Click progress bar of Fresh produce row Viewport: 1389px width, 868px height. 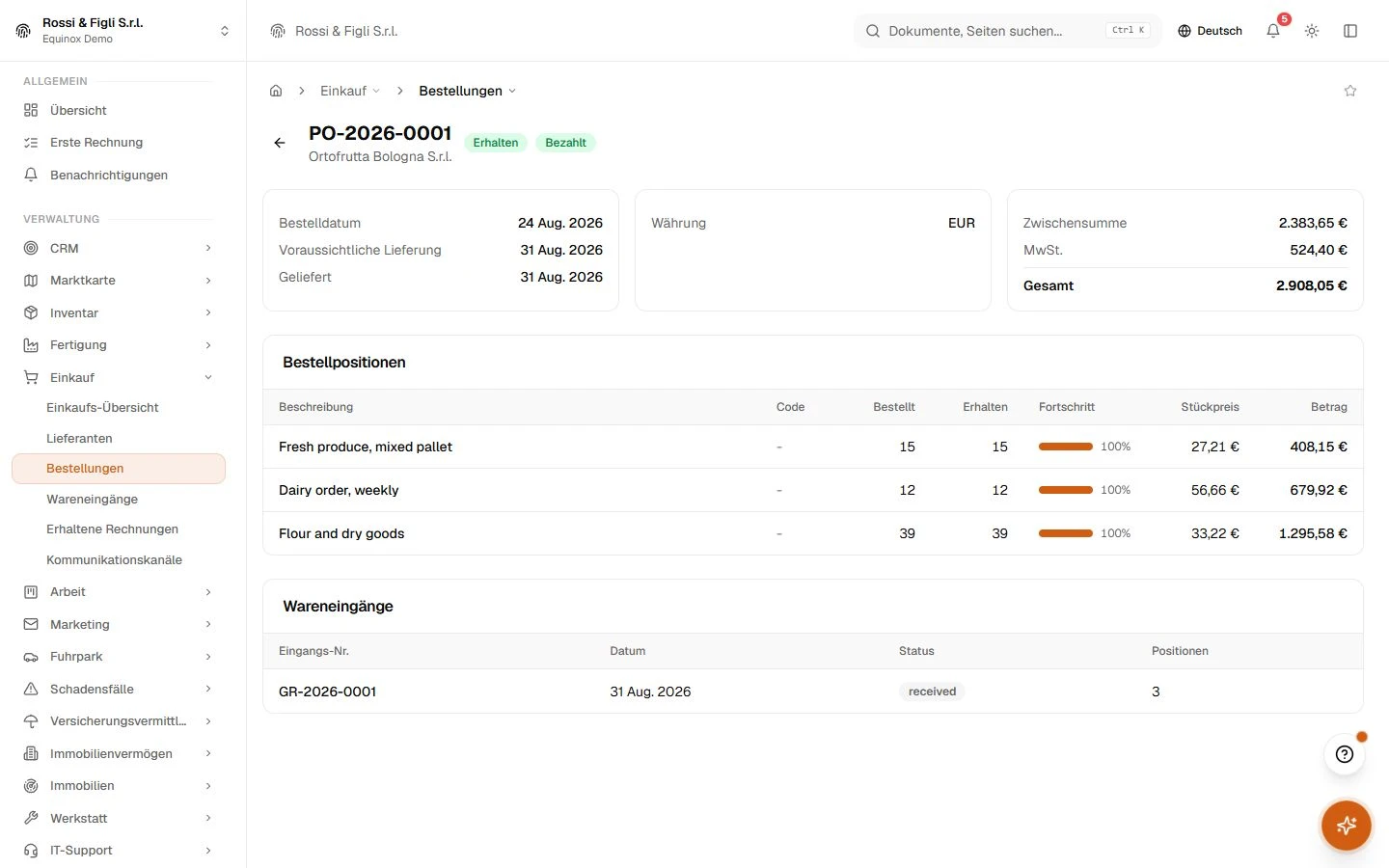point(1066,447)
